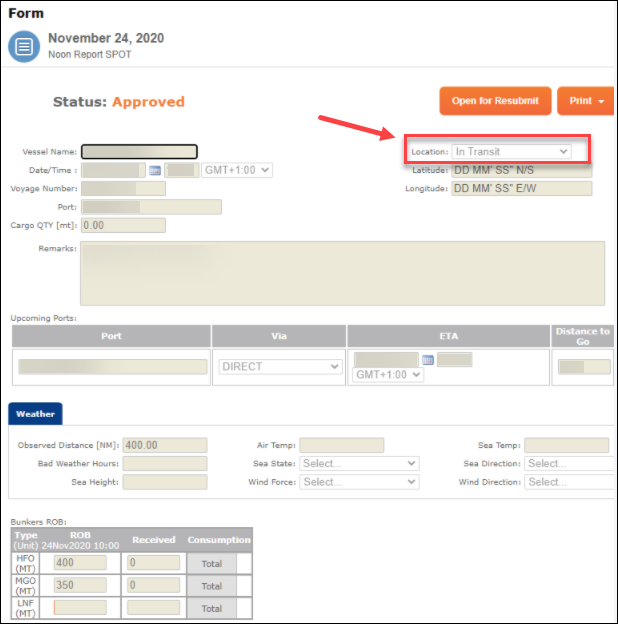Open the ETA GMT+1:00 timezone dropdown

coord(389,375)
